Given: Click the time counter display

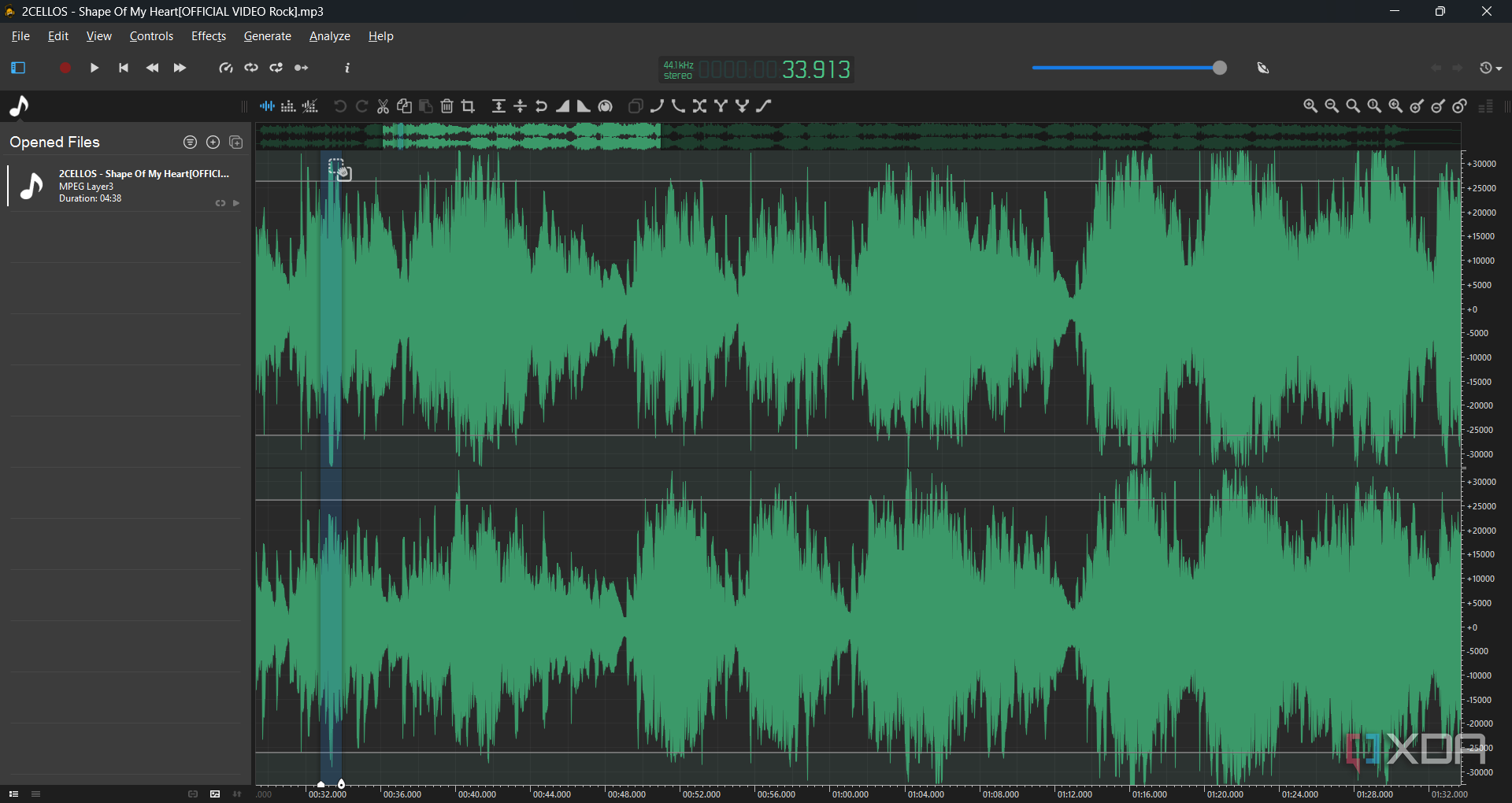Looking at the screenshot, I should (x=757, y=70).
